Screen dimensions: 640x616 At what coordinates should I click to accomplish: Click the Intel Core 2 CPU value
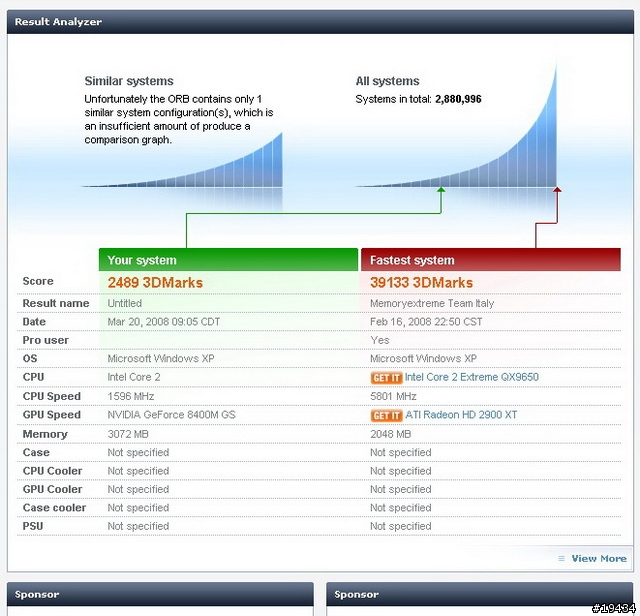point(134,377)
